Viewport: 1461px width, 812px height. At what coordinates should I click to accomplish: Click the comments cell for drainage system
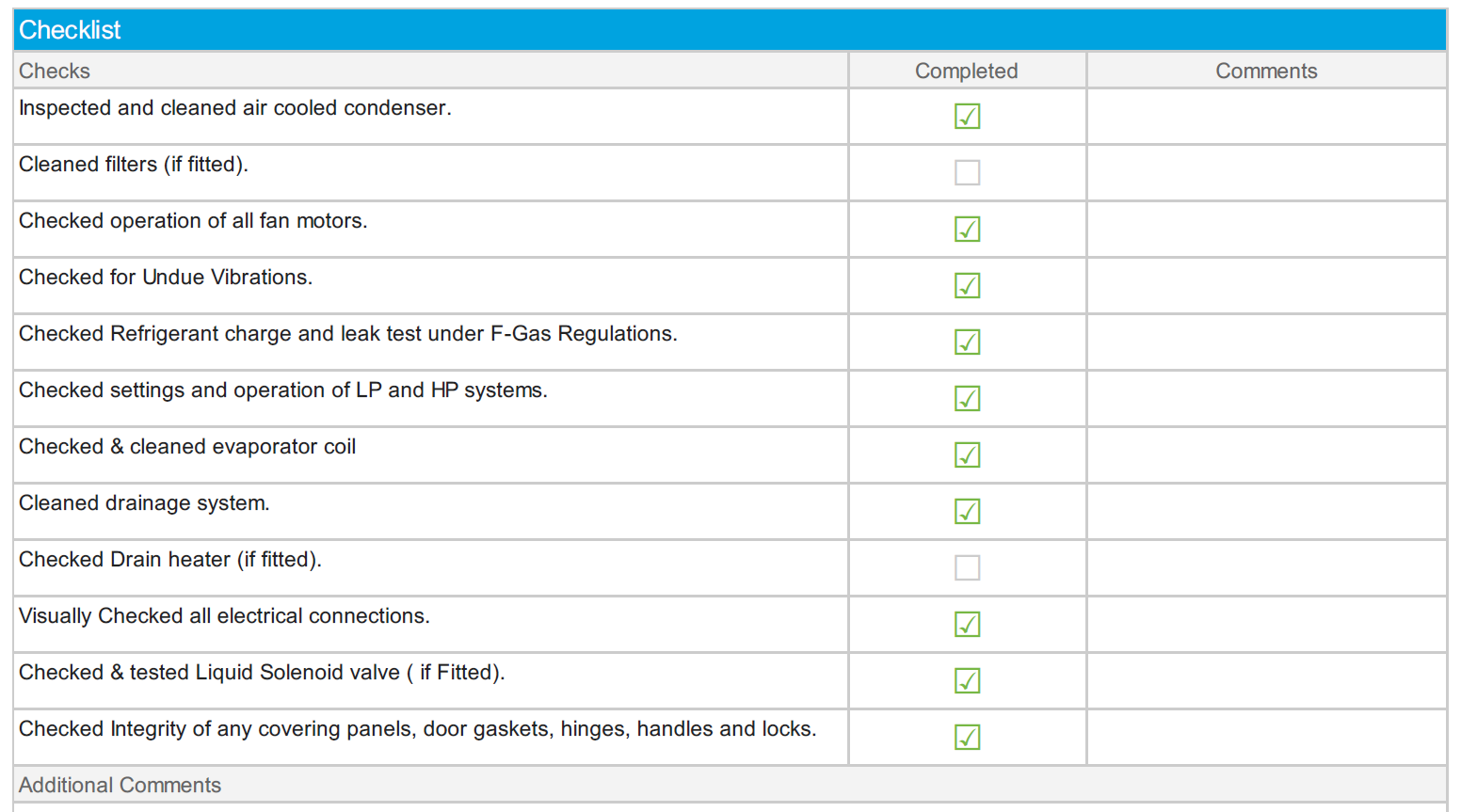[x=1266, y=512]
